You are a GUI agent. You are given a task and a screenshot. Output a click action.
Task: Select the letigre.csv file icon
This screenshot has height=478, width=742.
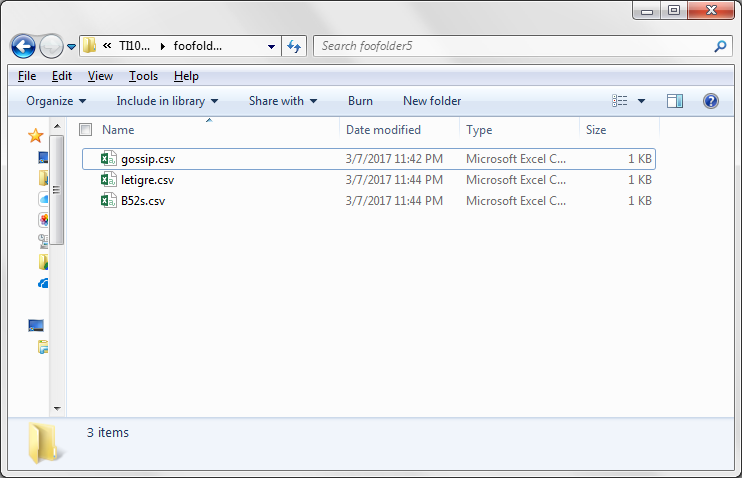(108, 179)
